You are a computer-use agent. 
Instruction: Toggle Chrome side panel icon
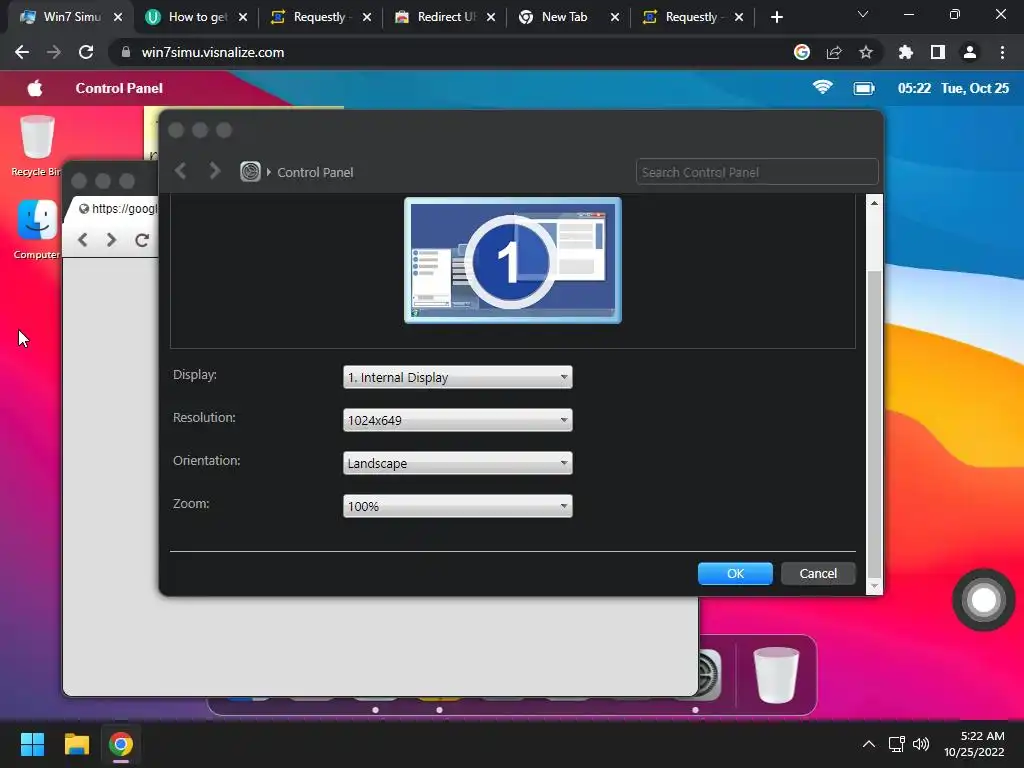point(938,52)
